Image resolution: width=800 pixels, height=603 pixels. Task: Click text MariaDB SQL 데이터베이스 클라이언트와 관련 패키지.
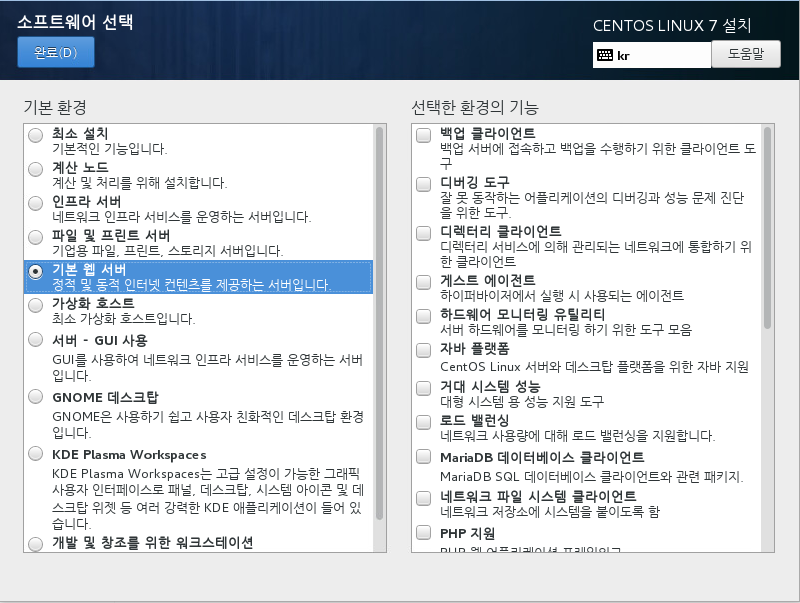click(x=592, y=476)
